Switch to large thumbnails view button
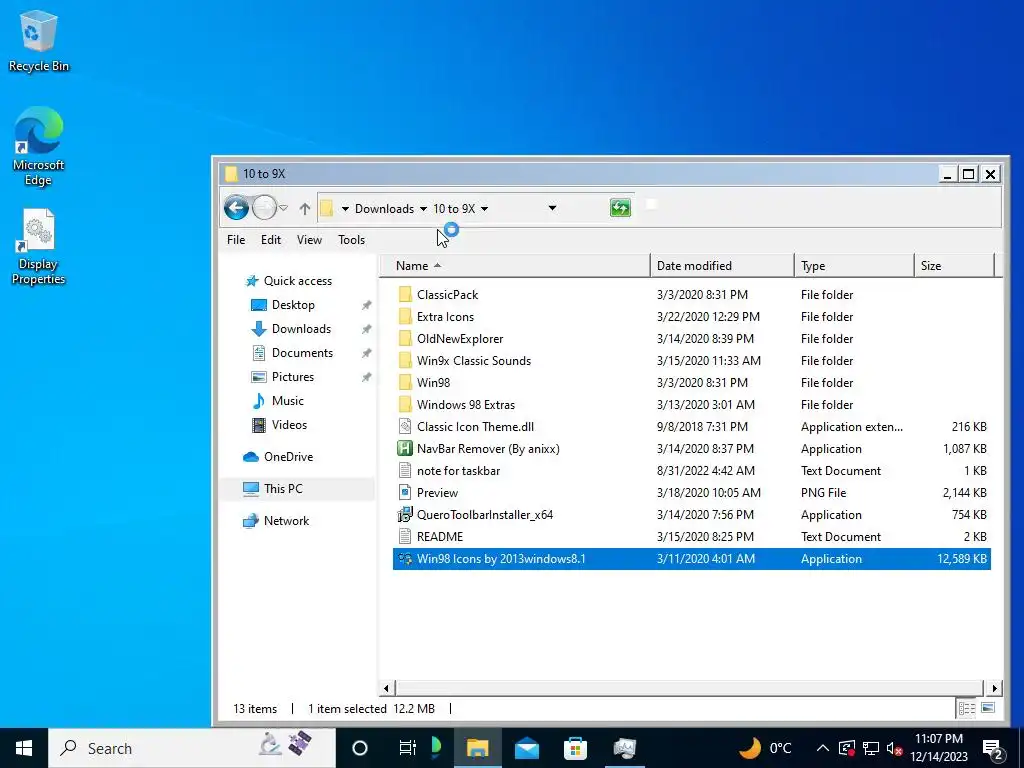This screenshot has height=768, width=1024. (x=987, y=708)
